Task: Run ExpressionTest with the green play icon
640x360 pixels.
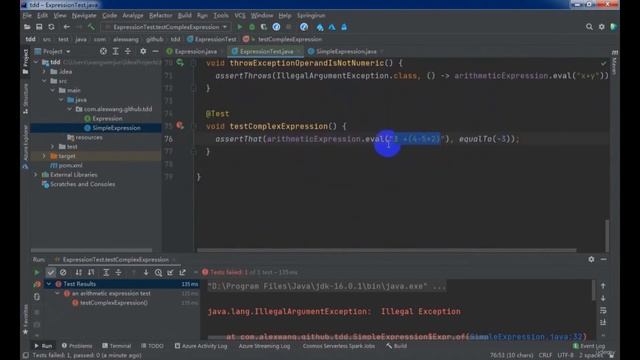Action: tap(240, 27)
